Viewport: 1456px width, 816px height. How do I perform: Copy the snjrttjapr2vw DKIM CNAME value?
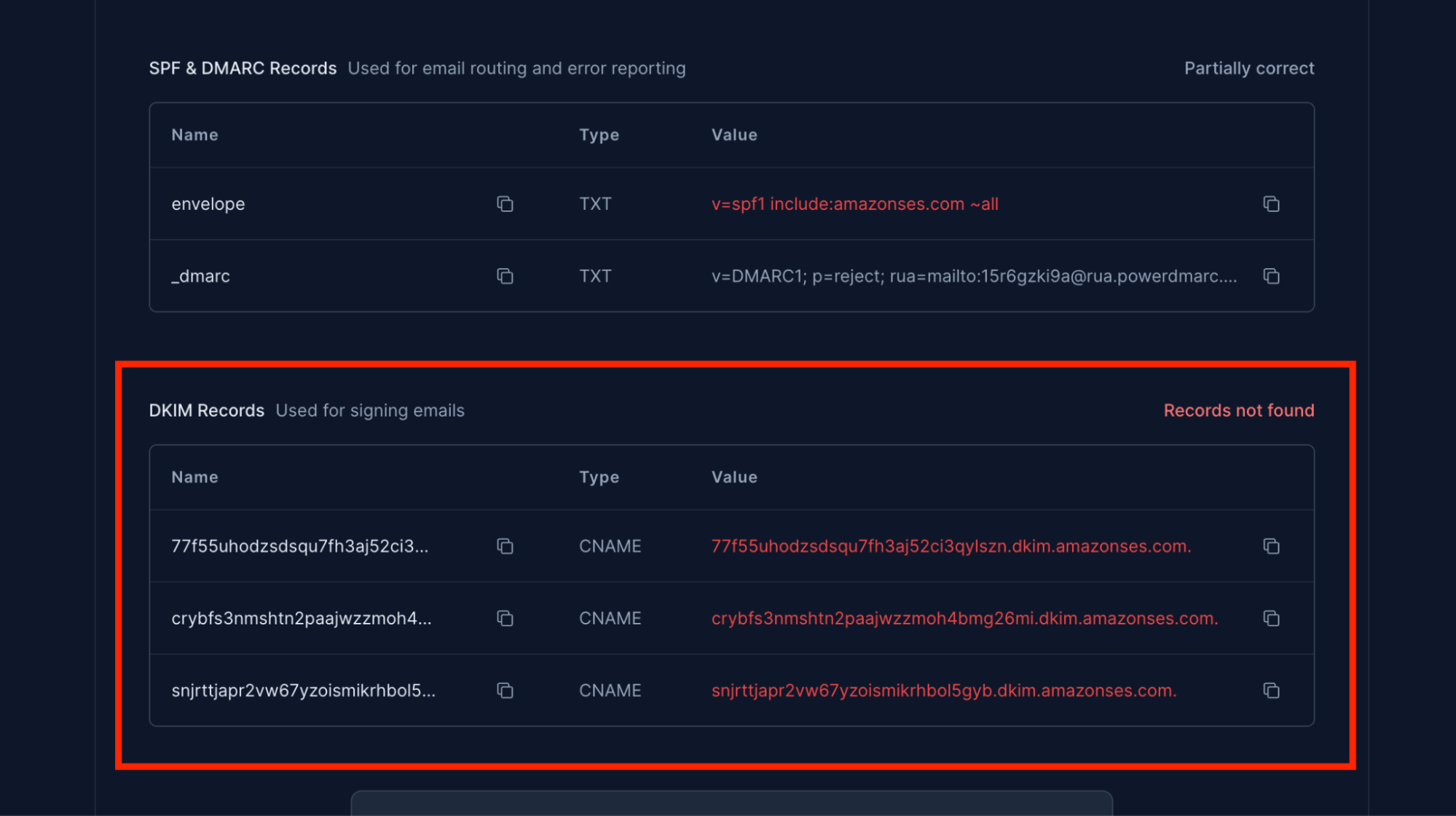coord(1271,691)
